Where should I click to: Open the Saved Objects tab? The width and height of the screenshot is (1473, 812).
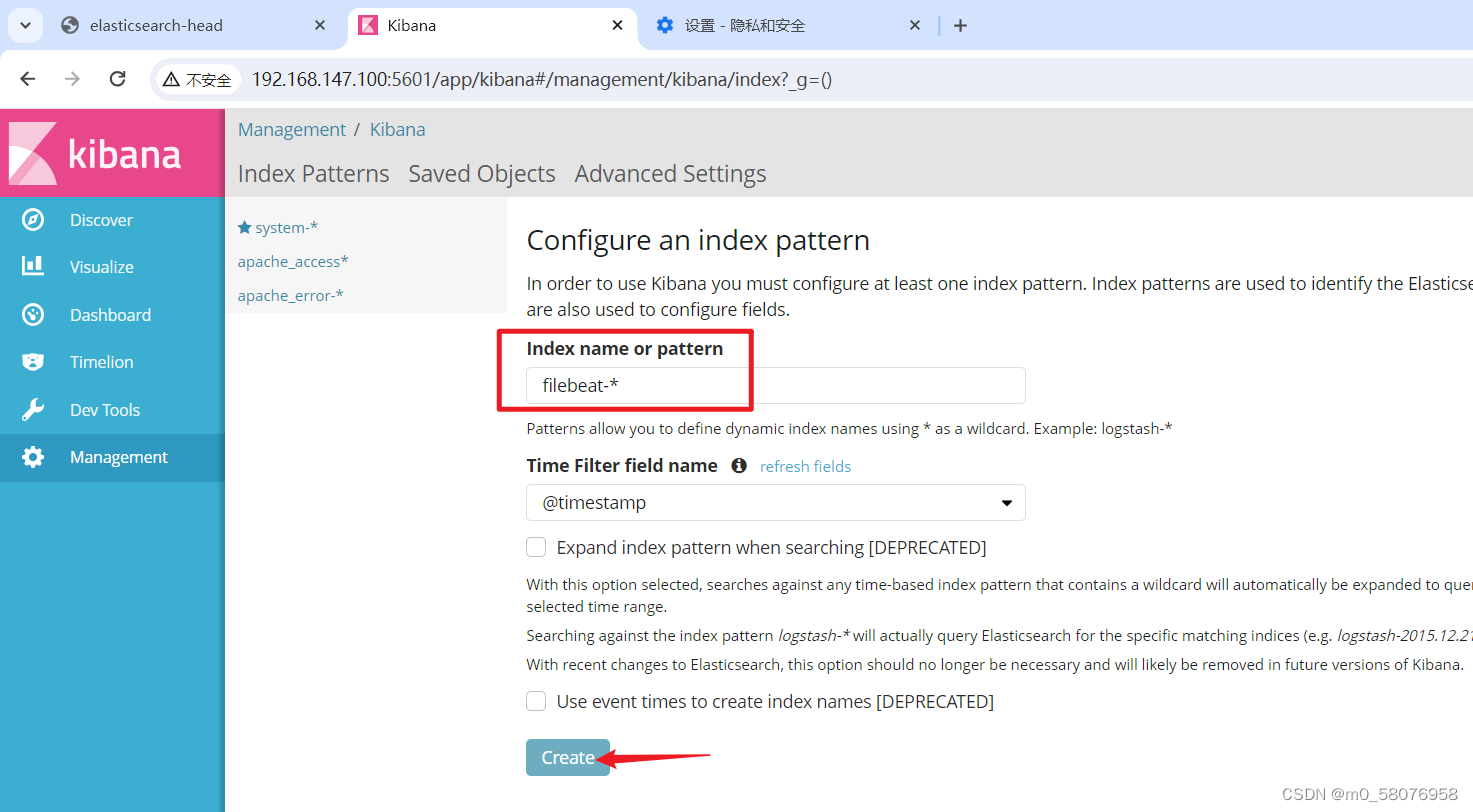tap(482, 174)
